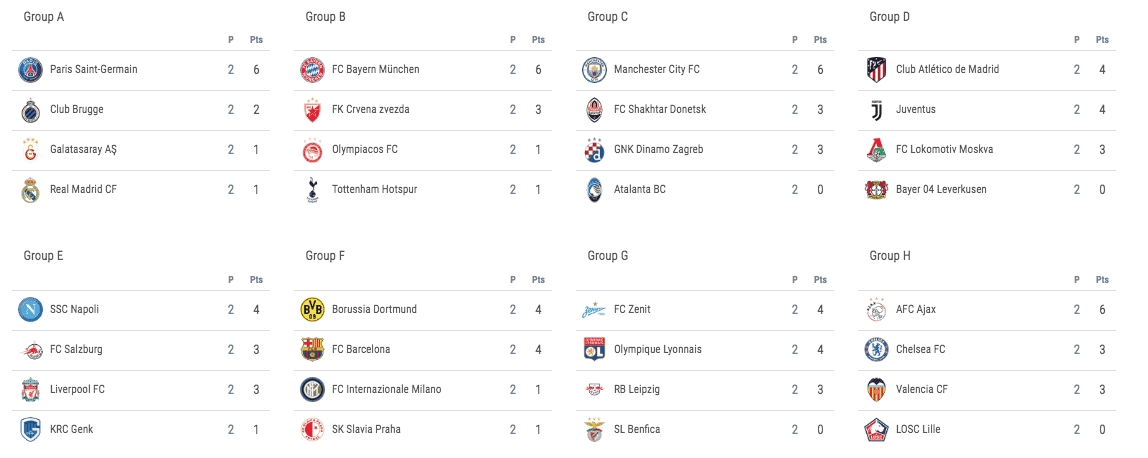This screenshot has height=458, width=1148.
Task: Click the Tottenham Hotspur cockerel crest
Action: click(313, 189)
